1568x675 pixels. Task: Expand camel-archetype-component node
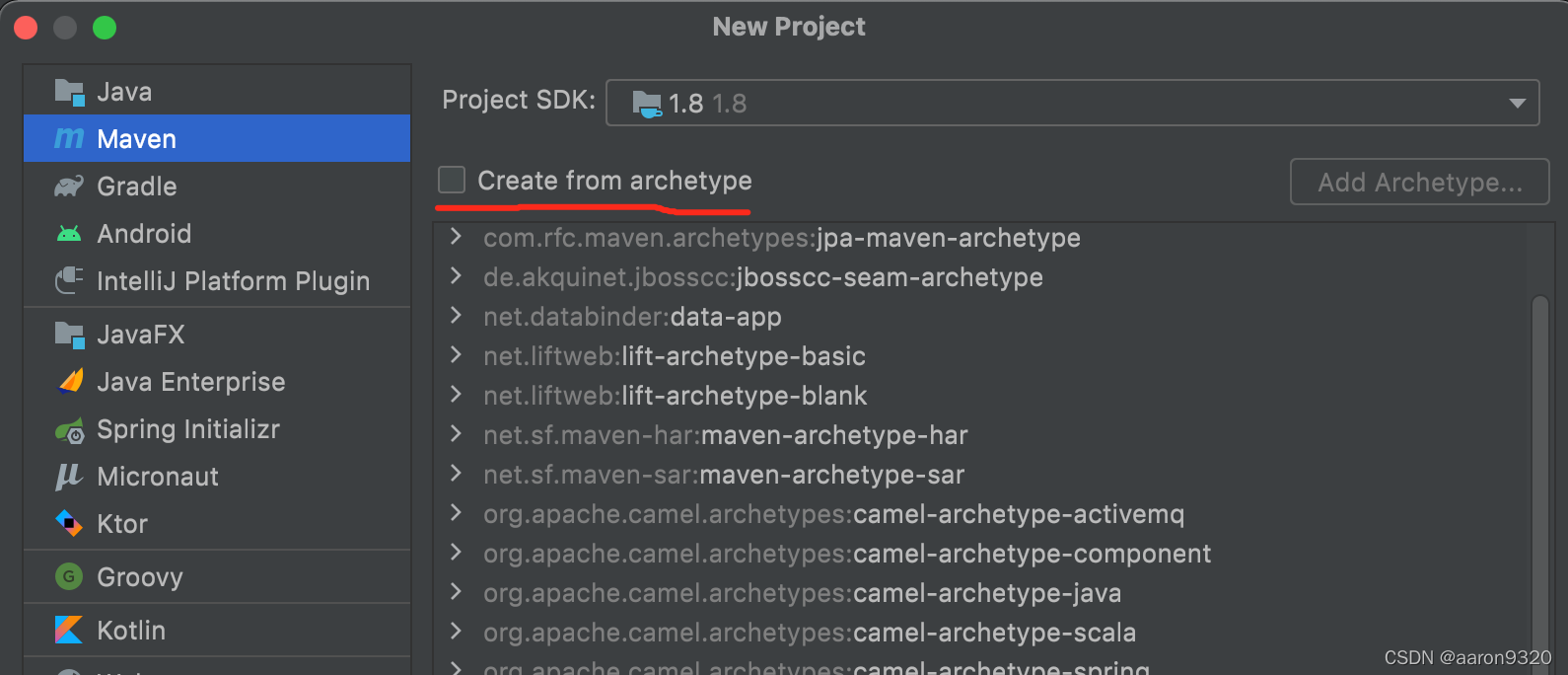456,553
